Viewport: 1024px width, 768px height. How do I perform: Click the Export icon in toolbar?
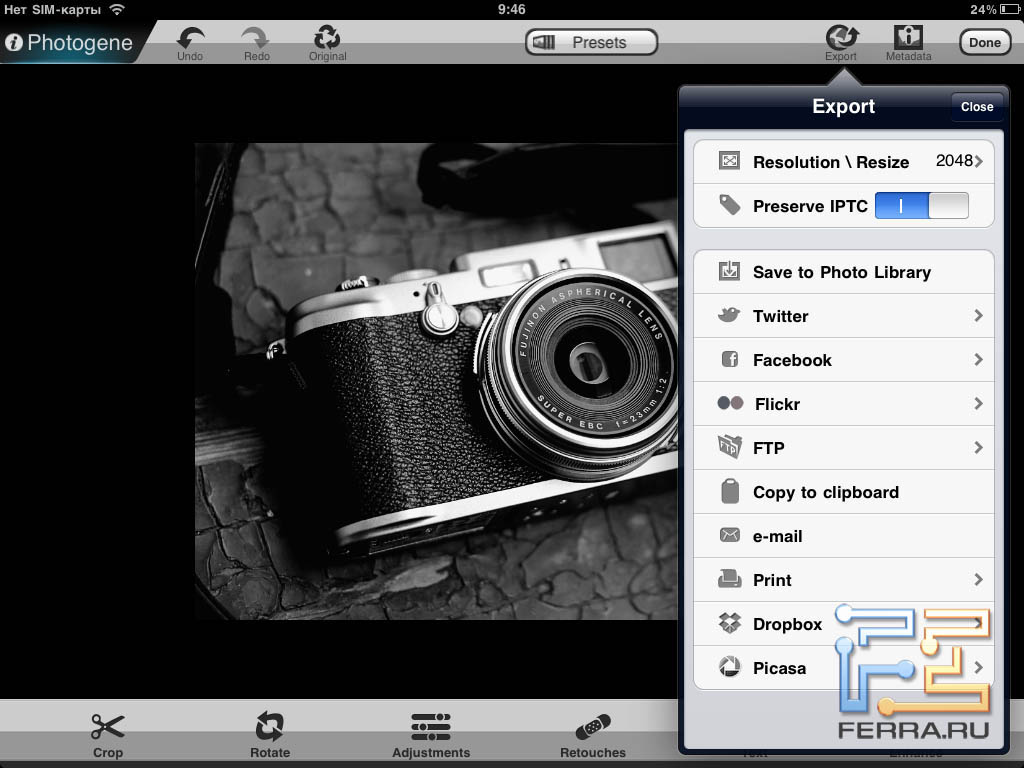tap(841, 38)
